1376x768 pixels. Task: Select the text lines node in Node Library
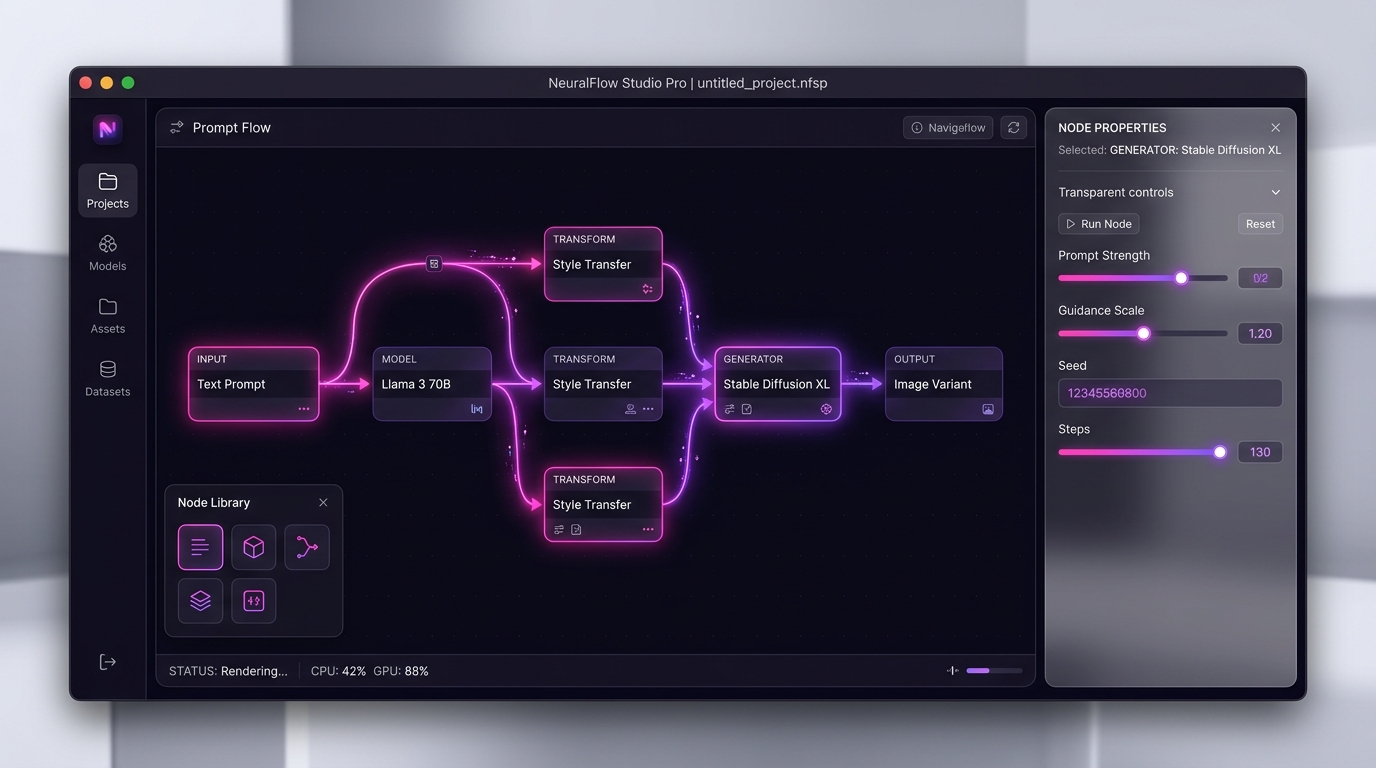(200, 547)
